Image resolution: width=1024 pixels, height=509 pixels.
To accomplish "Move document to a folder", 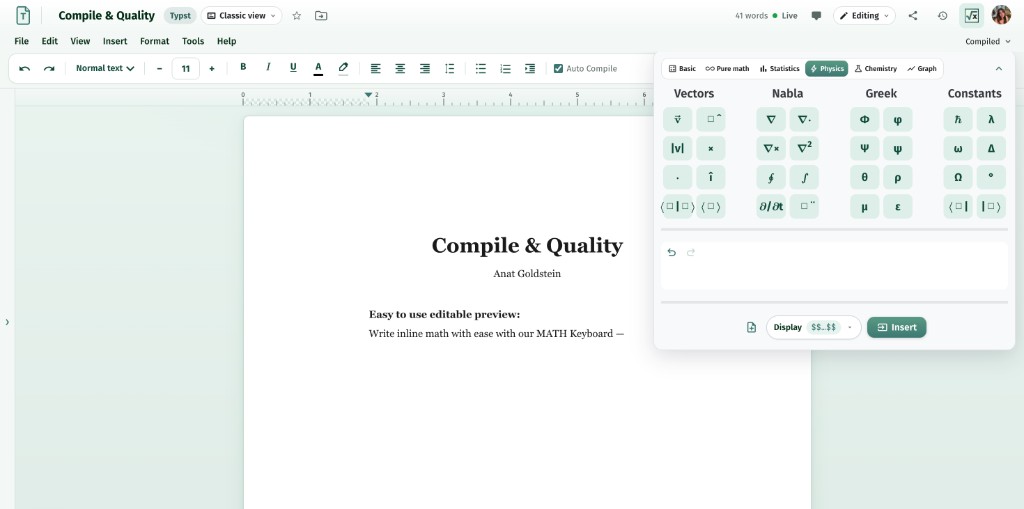I will click(x=321, y=16).
